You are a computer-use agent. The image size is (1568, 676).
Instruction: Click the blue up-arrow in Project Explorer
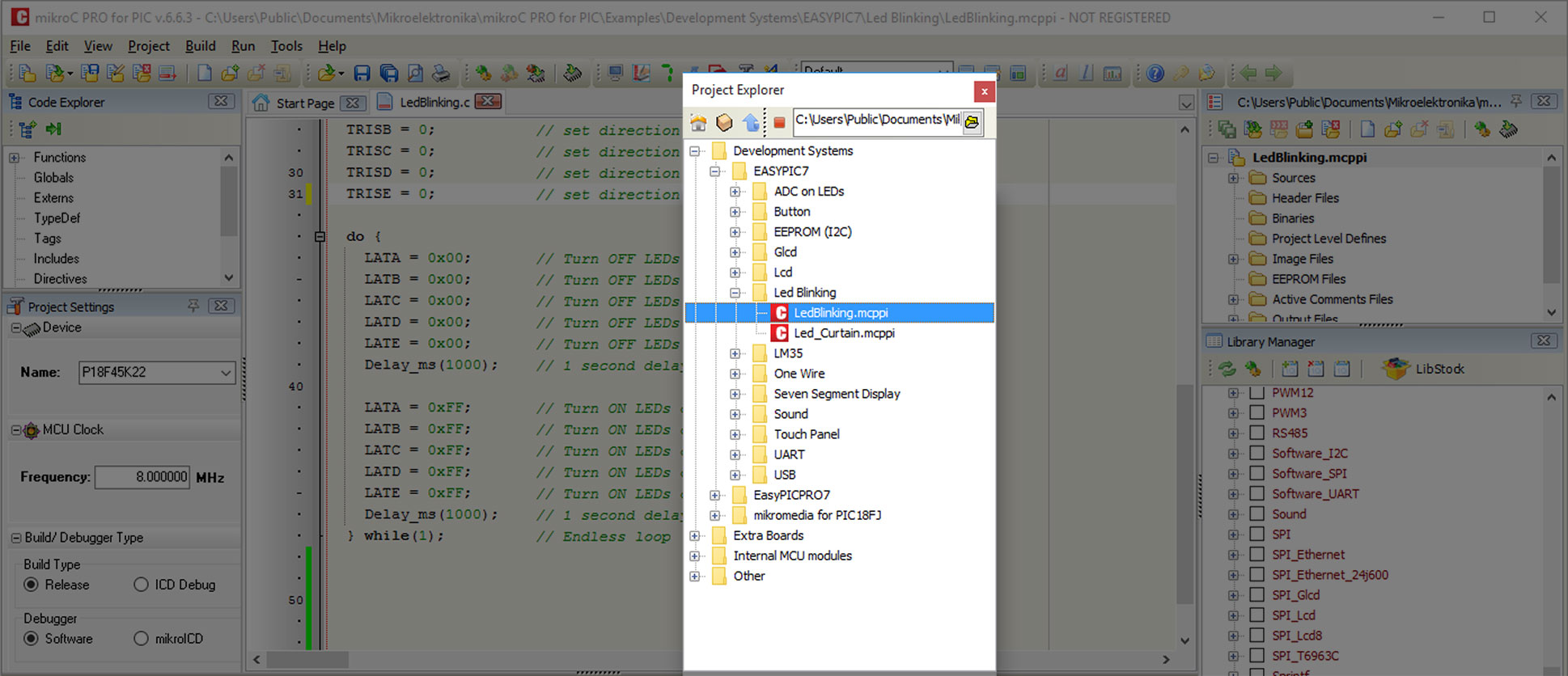(x=751, y=123)
